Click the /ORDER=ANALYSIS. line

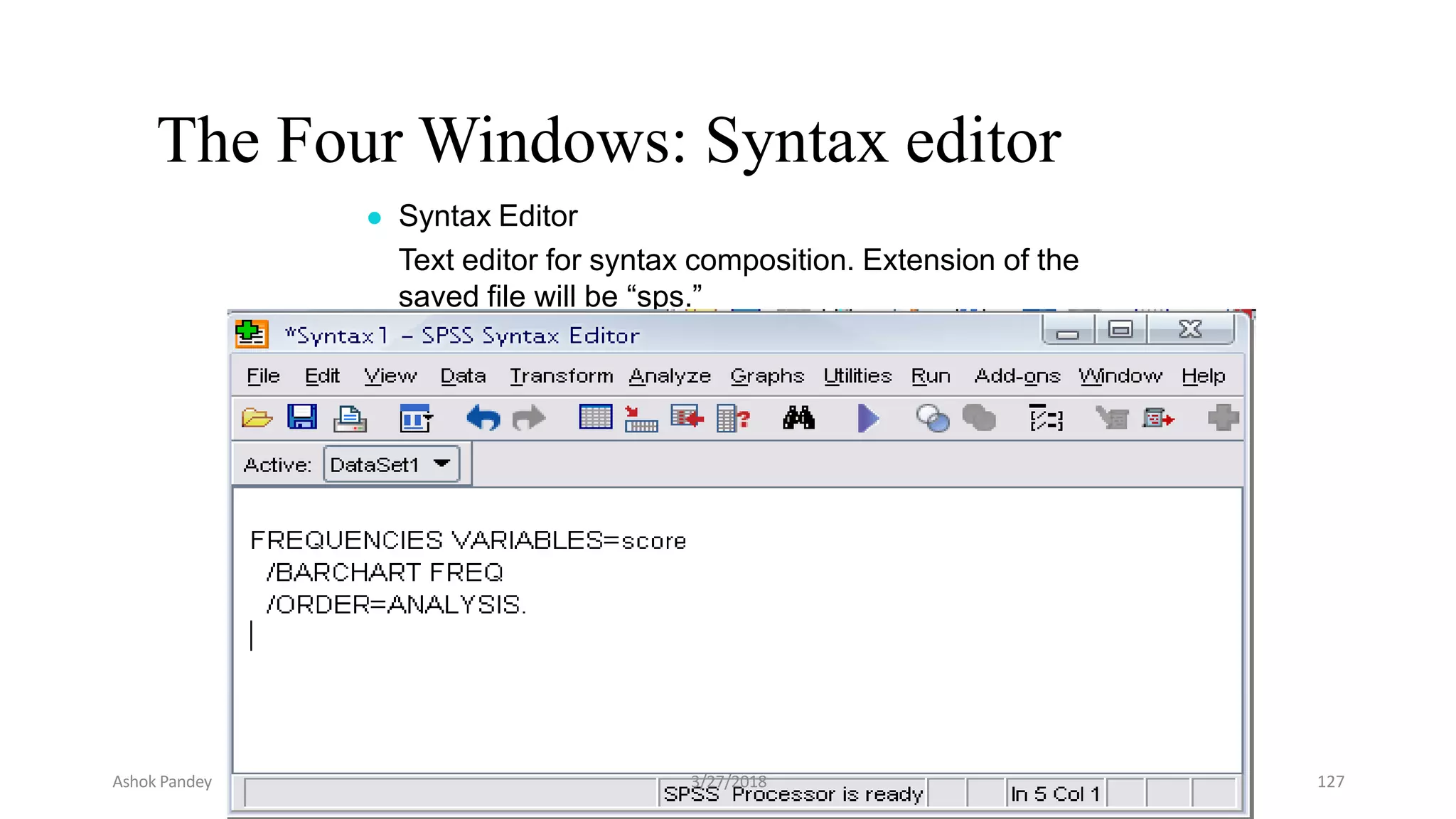pyautogui.click(x=396, y=605)
